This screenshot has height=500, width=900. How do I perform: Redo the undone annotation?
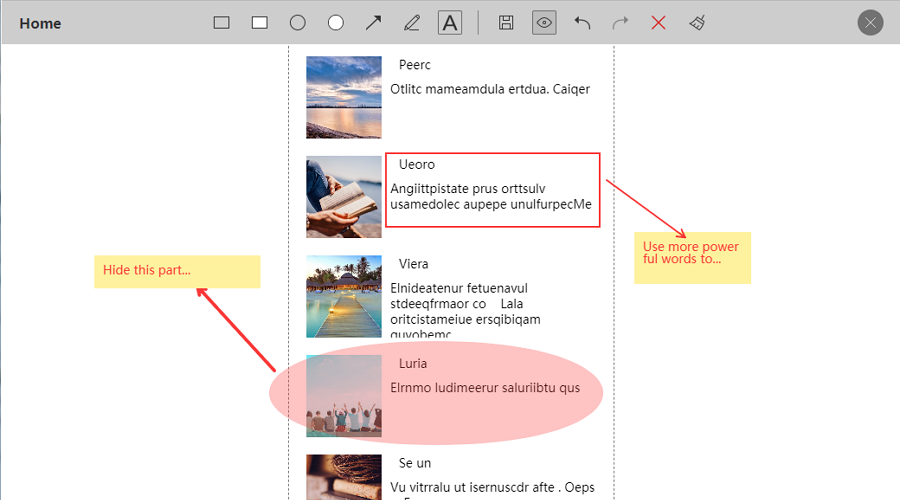(620, 23)
